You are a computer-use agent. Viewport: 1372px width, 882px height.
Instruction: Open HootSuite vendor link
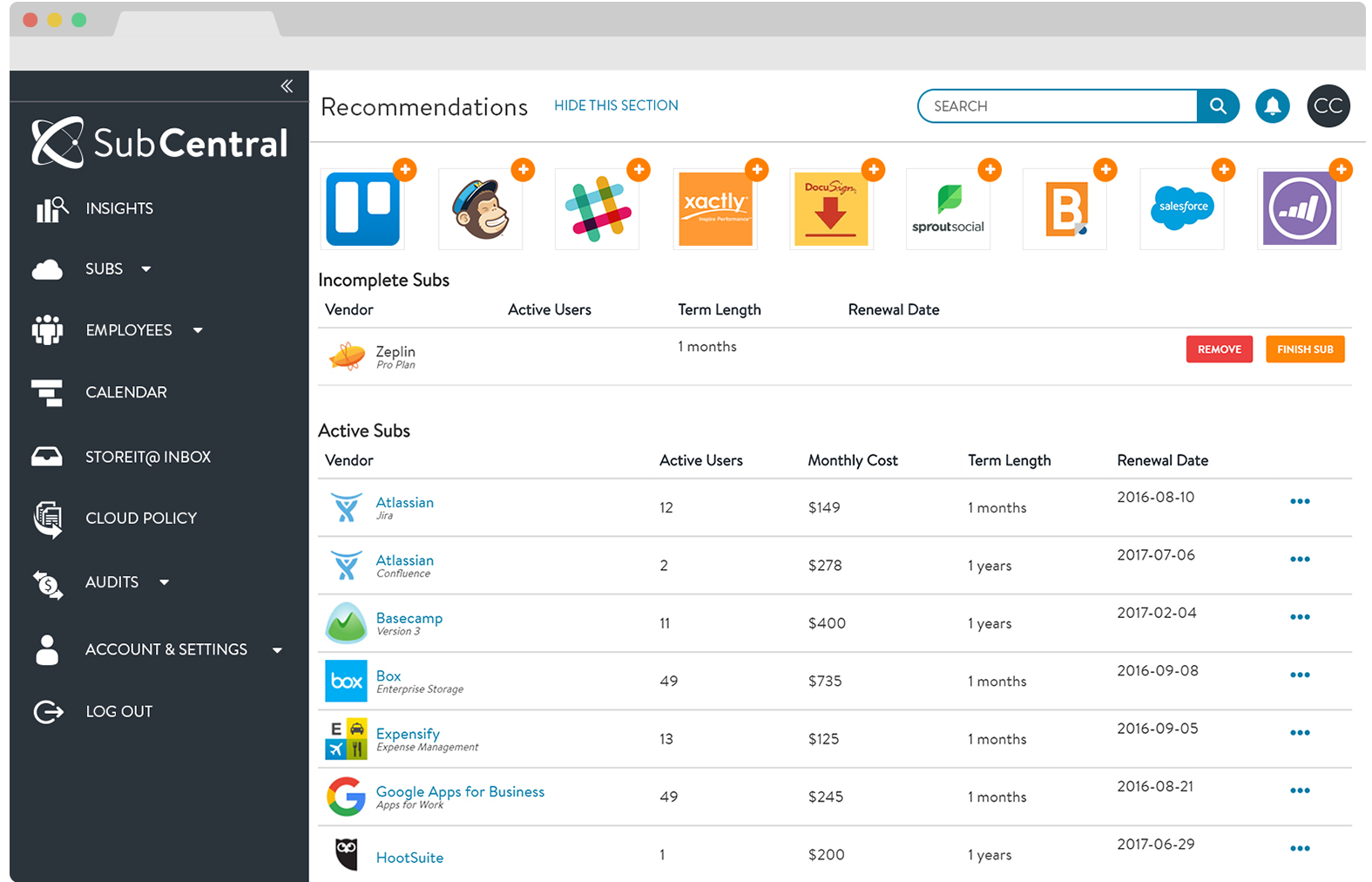point(409,858)
